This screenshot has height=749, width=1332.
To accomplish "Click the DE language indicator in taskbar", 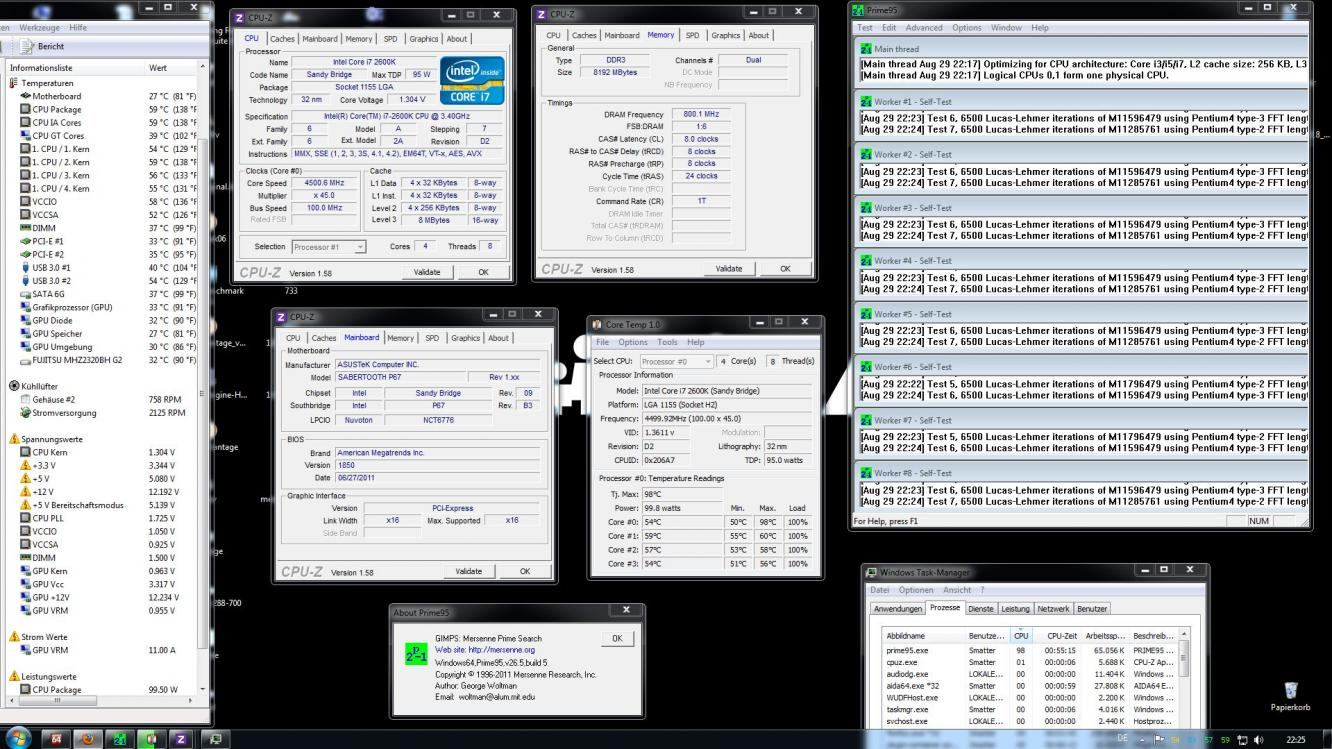I will pos(1121,739).
